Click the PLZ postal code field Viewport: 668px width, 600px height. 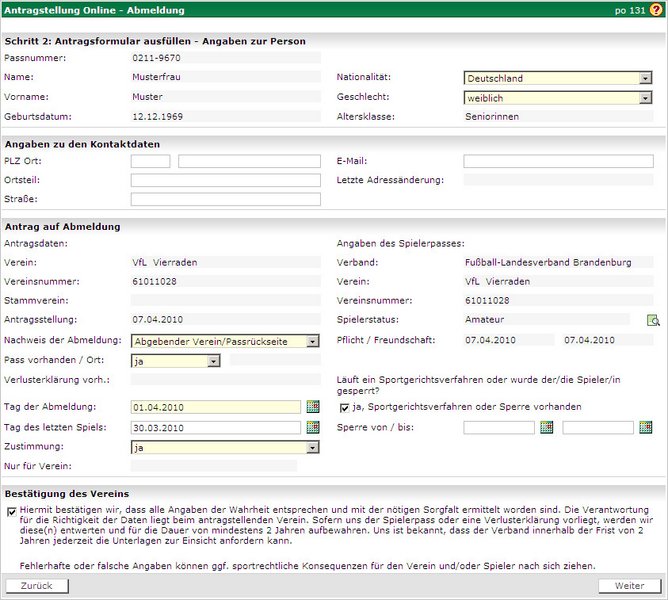click(x=151, y=161)
